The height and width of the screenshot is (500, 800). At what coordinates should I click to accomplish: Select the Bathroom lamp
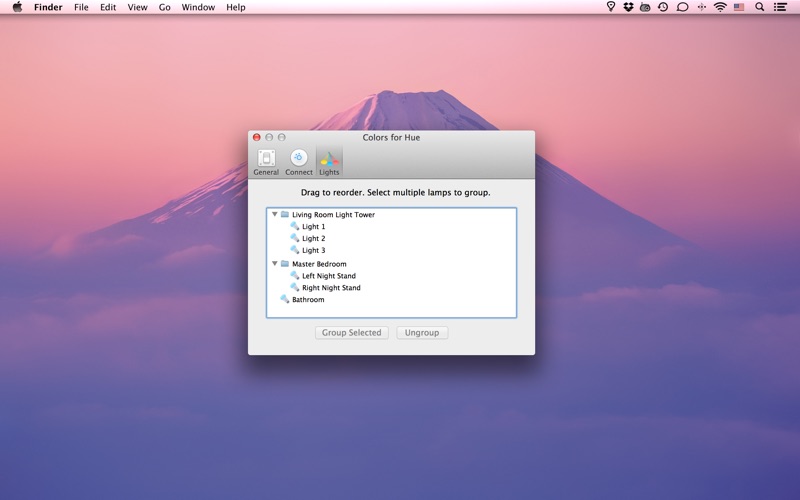(x=308, y=299)
